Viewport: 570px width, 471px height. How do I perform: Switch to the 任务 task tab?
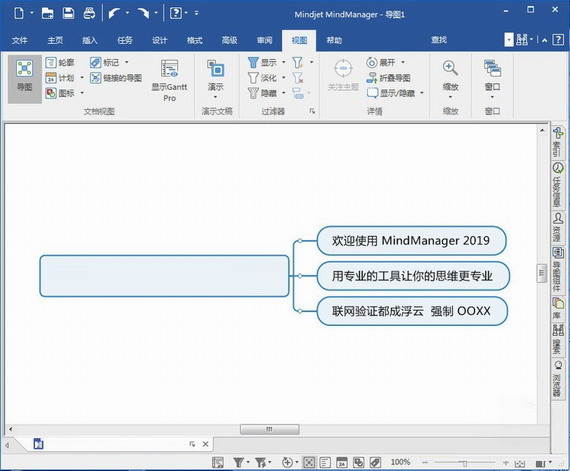[125, 40]
